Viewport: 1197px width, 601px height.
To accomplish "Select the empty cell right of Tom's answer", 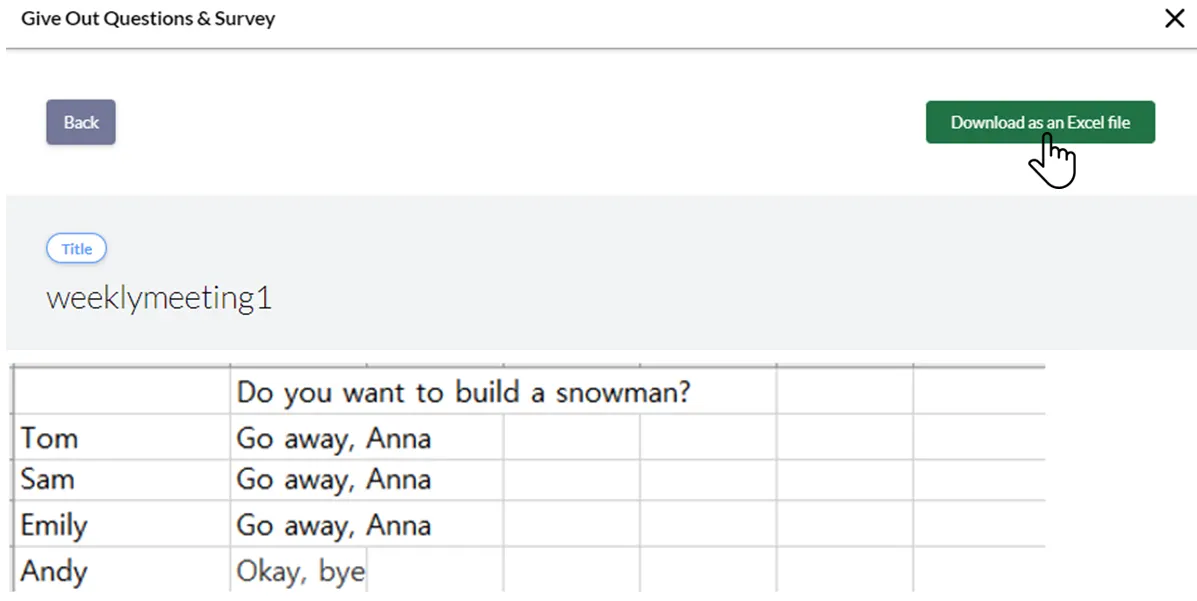I will coord(571,438).
